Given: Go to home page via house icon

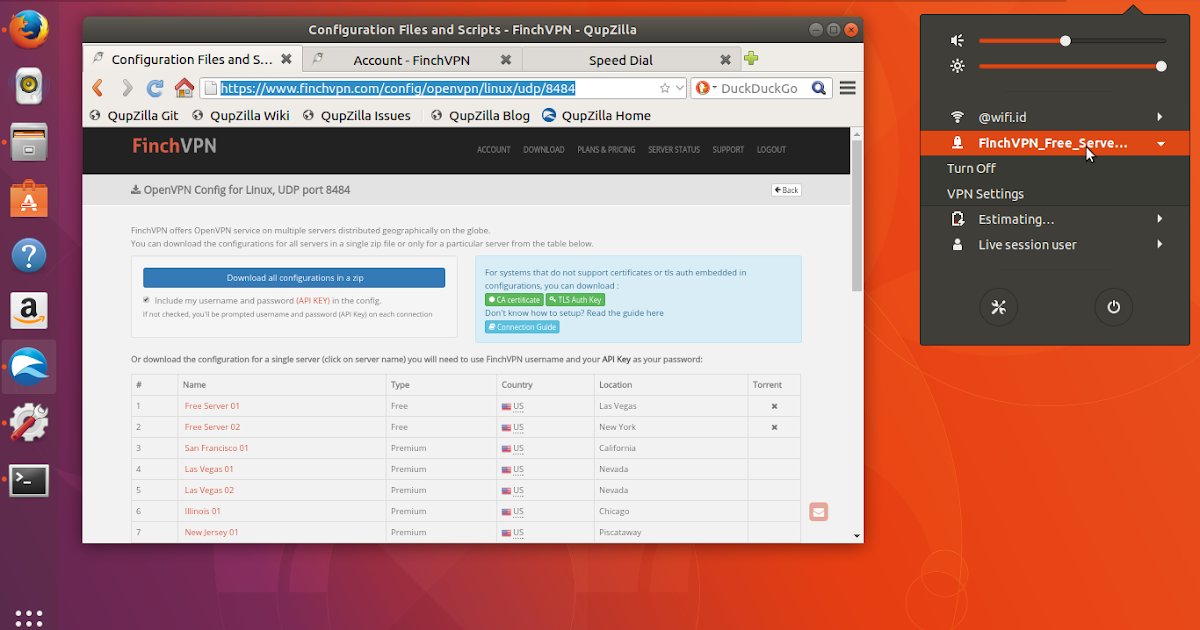Looking at the screenshot, I should coord(184,88).
